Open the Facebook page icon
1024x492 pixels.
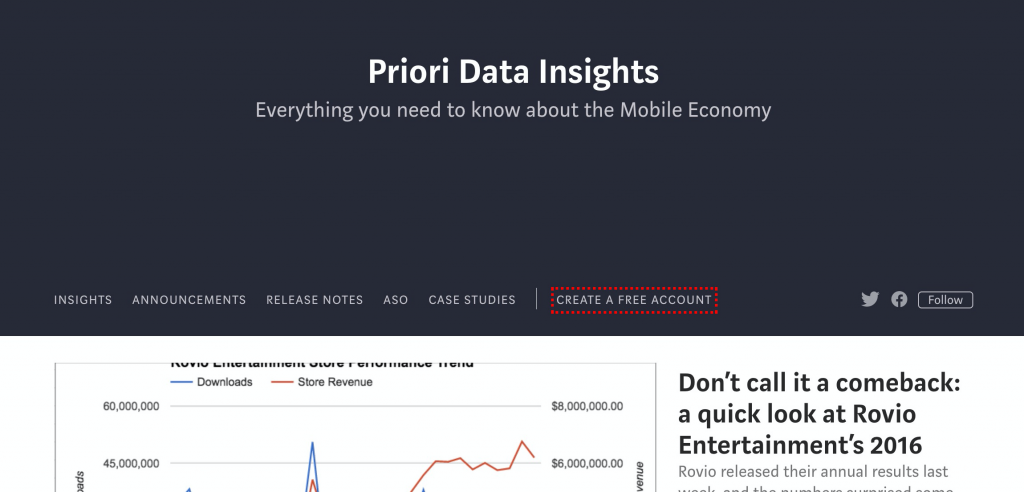[x=899, y=299]
